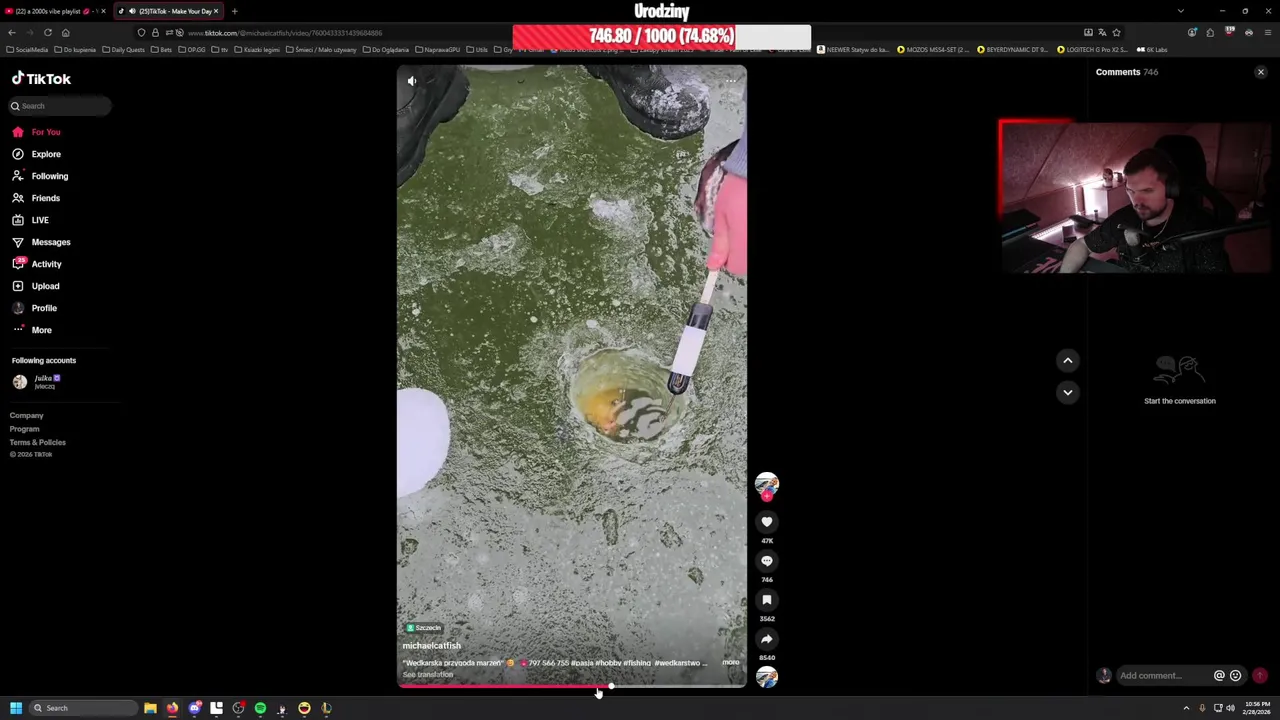
Task: Close the TikTok browser tab
Action: point(215,11)
